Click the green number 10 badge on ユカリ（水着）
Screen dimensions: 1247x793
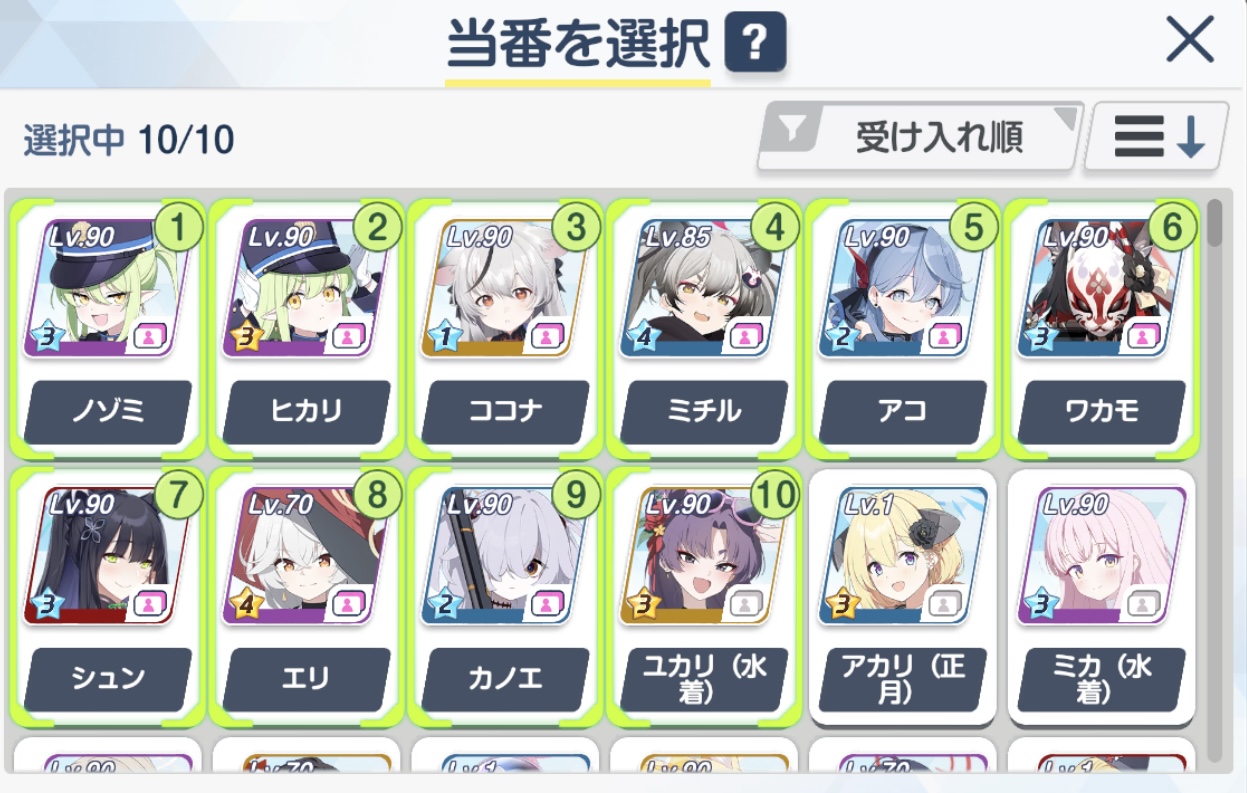click(773, 494)
